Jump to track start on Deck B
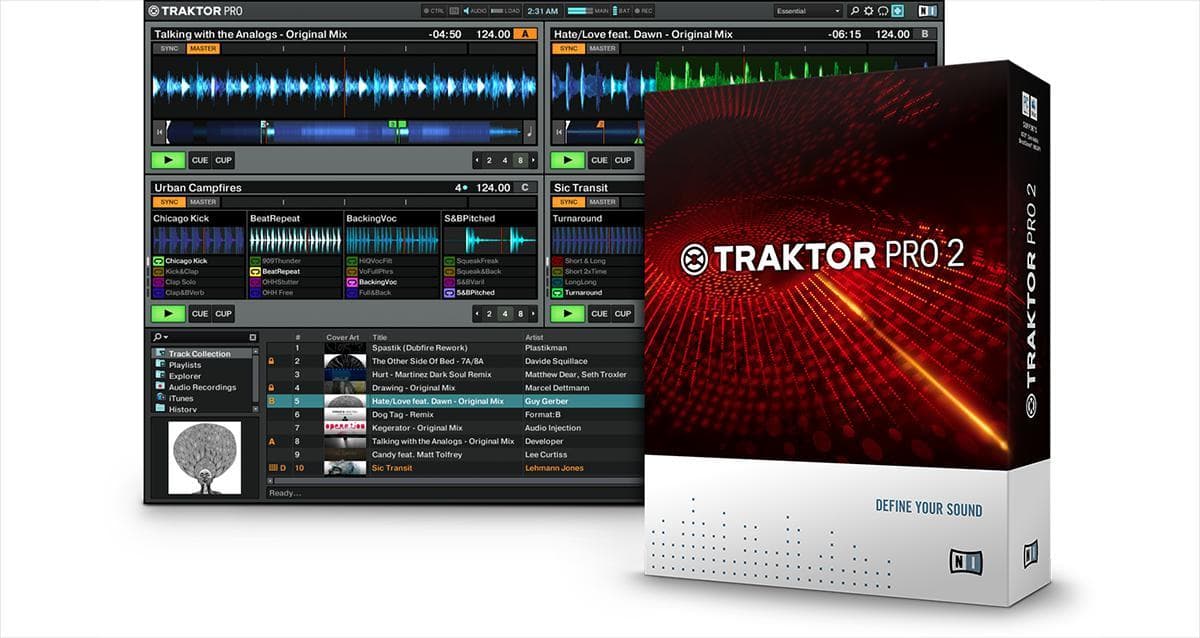This screenshot has width=1200, height=638. [560, 130]
